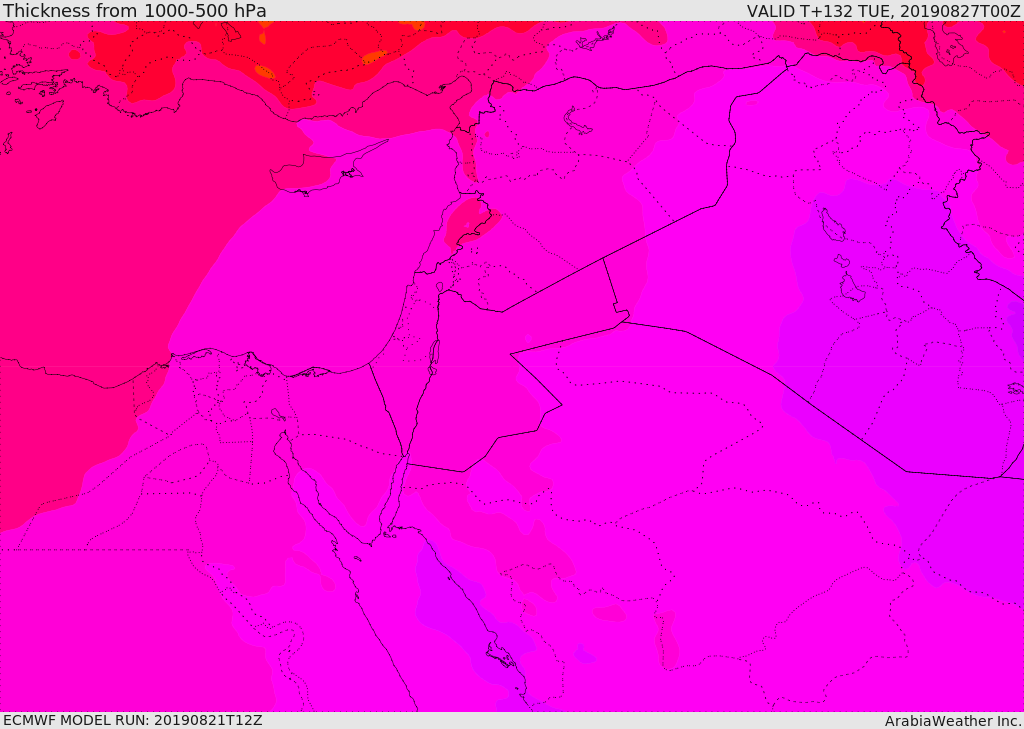1024x729 pixels.
Task: Click the 'VALID T+132 TUE, 20190827T00Z' label
Action: [x=884, y=10]
